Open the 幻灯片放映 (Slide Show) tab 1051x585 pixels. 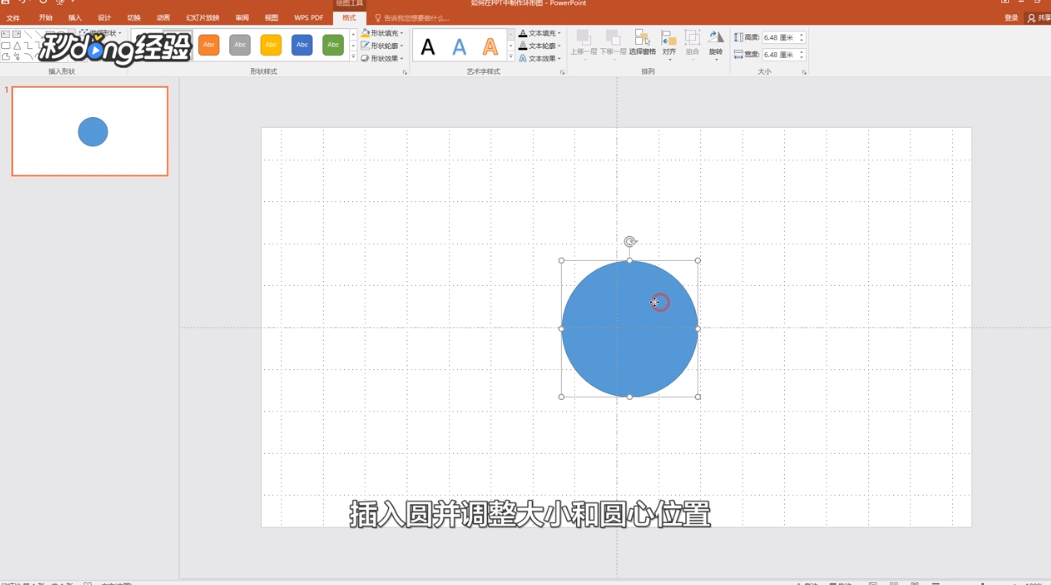click(x=202, y=18)
